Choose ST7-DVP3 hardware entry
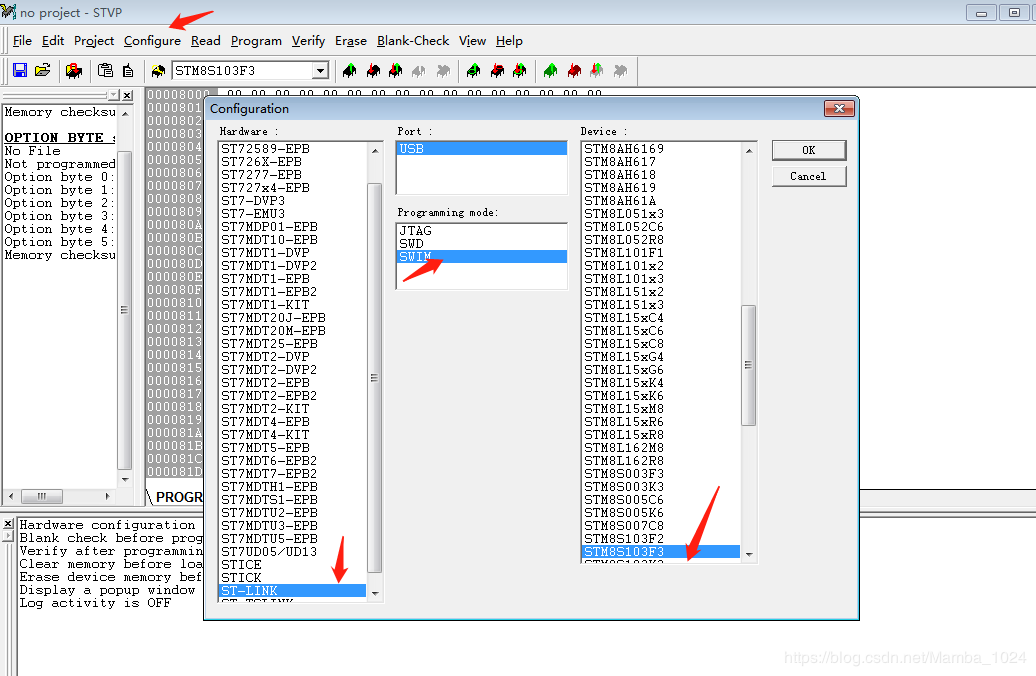 click(292, 201)
